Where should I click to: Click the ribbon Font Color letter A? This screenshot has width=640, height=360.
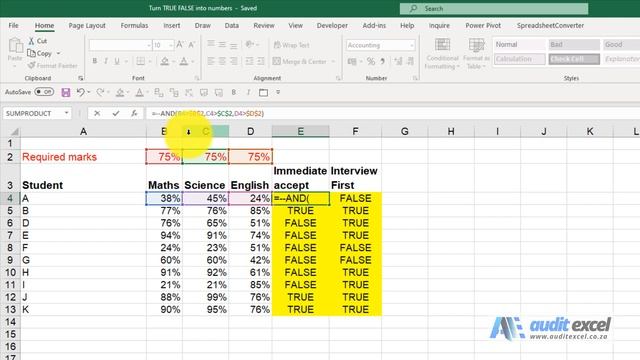point(184,61)
